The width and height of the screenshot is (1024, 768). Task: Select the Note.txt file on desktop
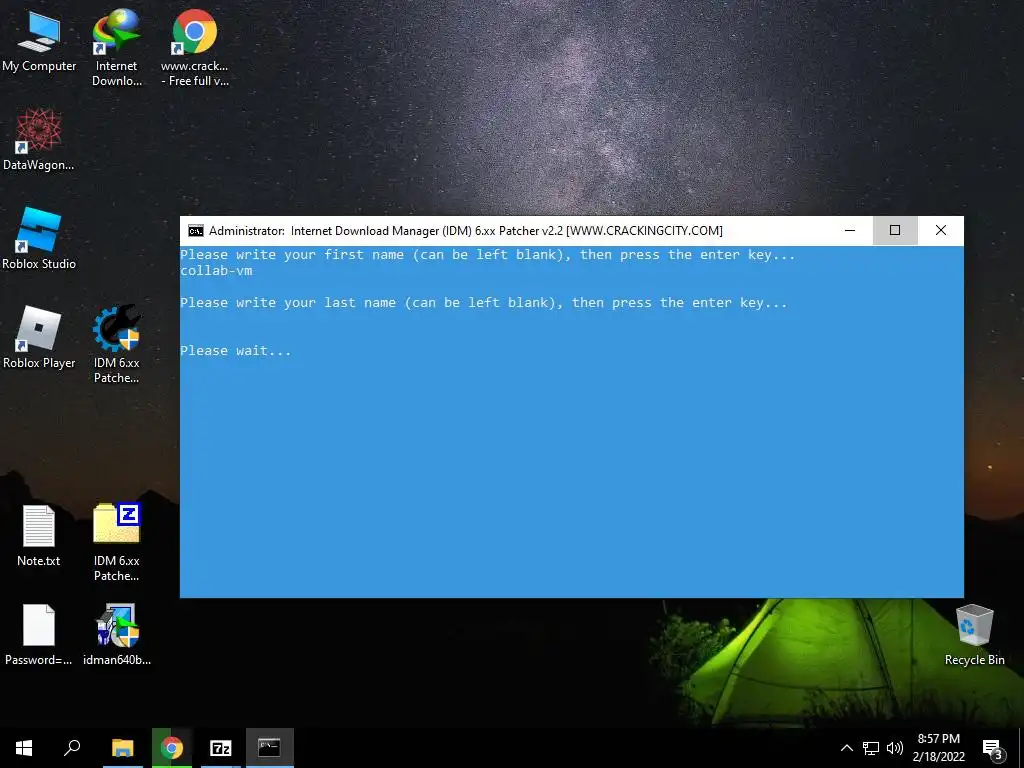click(x=39, y=536)
